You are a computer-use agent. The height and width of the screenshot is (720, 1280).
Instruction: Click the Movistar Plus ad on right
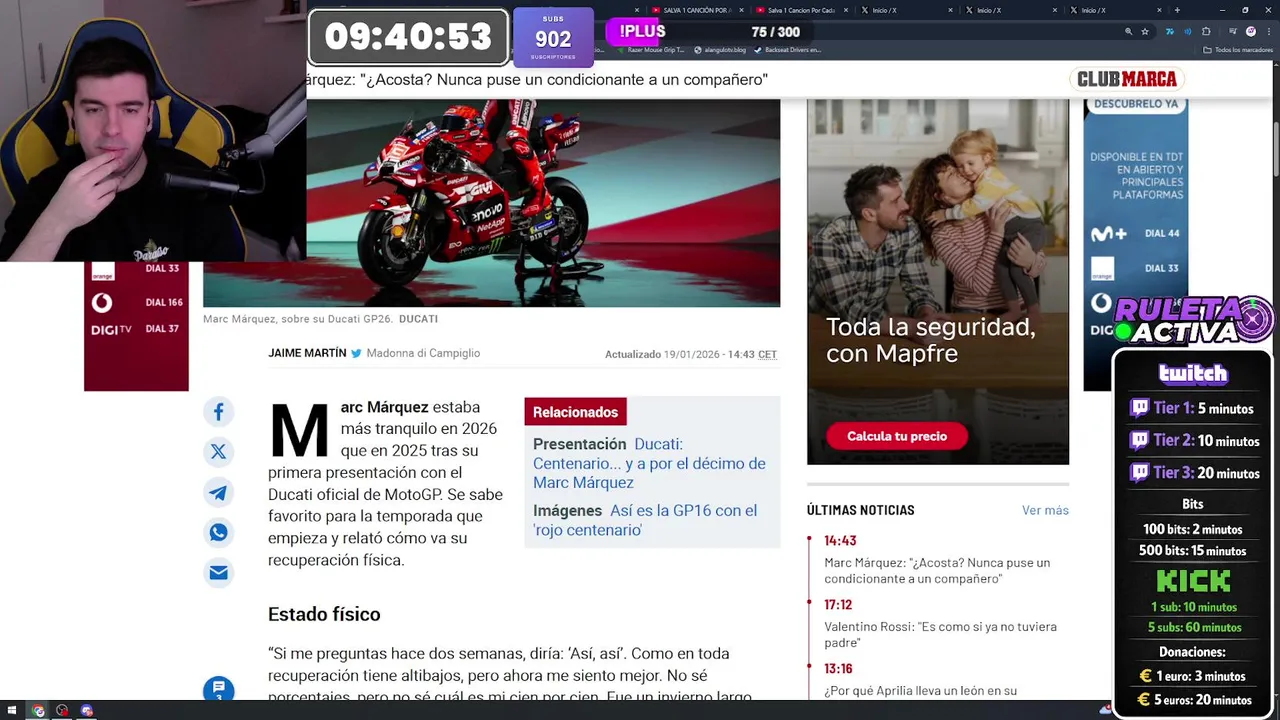tap(1135, 244)
